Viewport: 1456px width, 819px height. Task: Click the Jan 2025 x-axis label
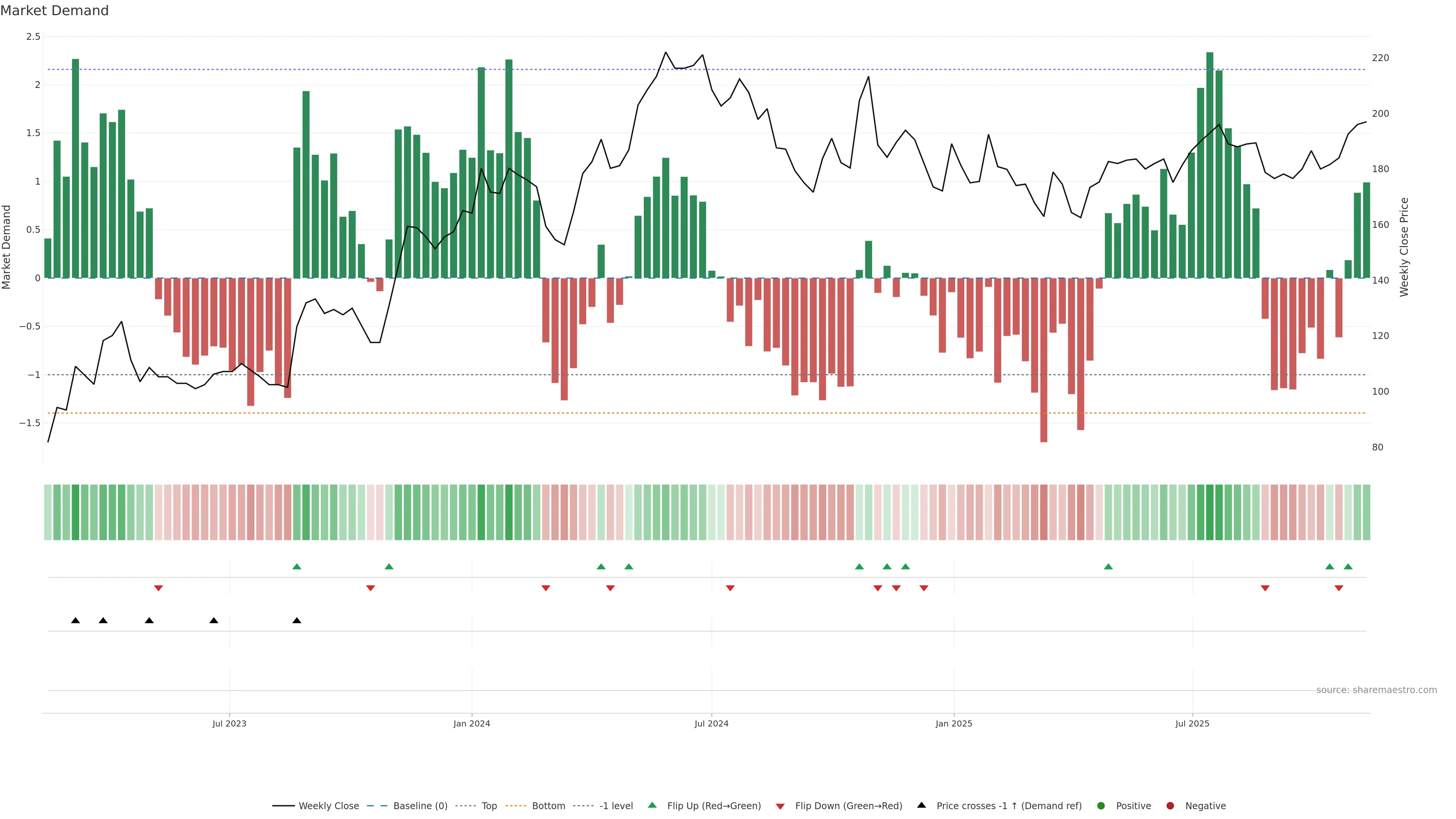pyautogui.click(x=954, y=723)
